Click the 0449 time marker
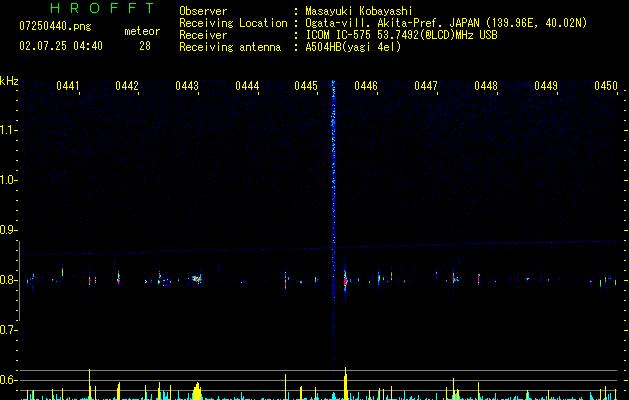629x400 pixels. tap(546, 86)
